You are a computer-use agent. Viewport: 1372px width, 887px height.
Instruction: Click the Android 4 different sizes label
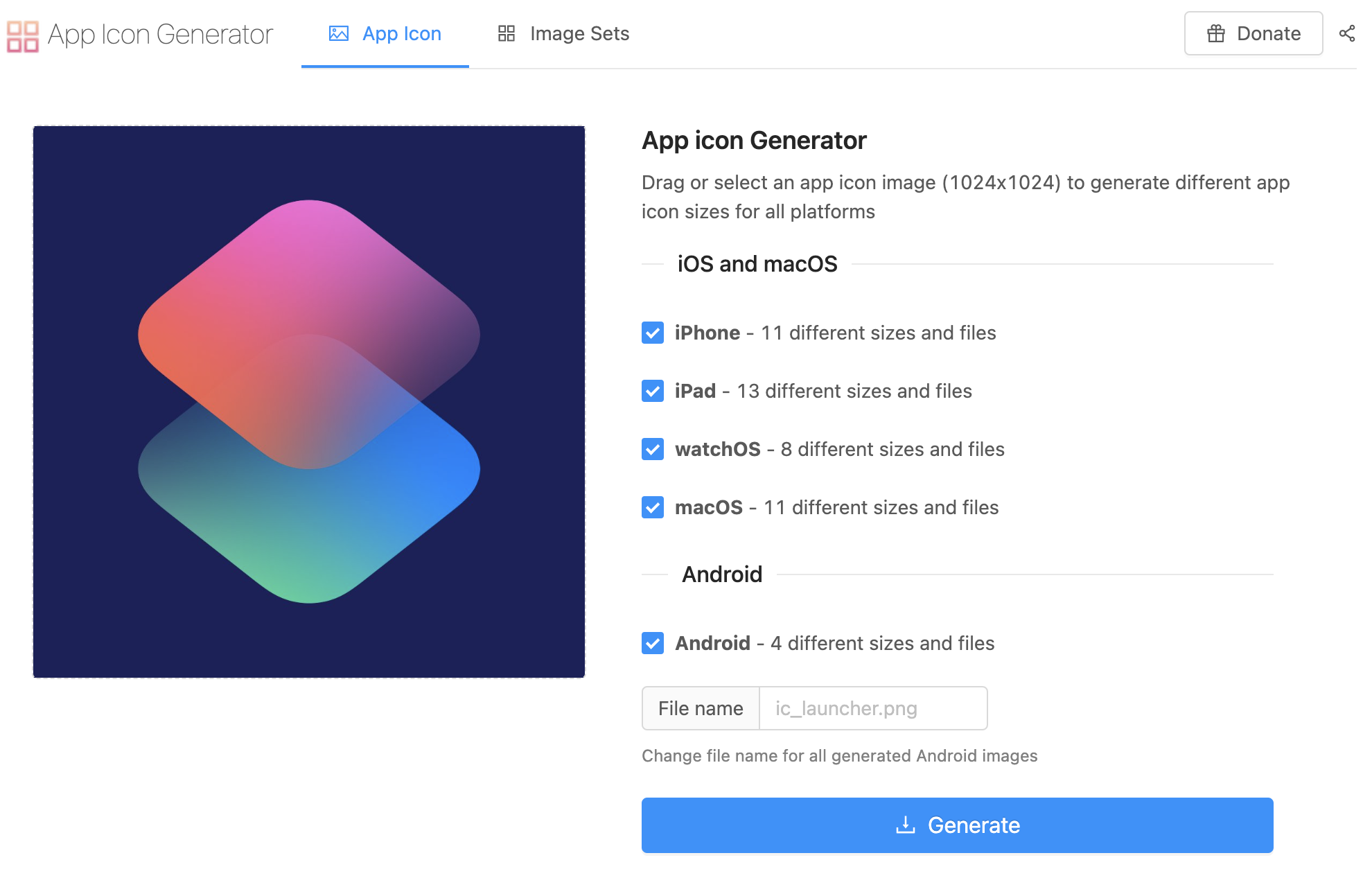834,643
